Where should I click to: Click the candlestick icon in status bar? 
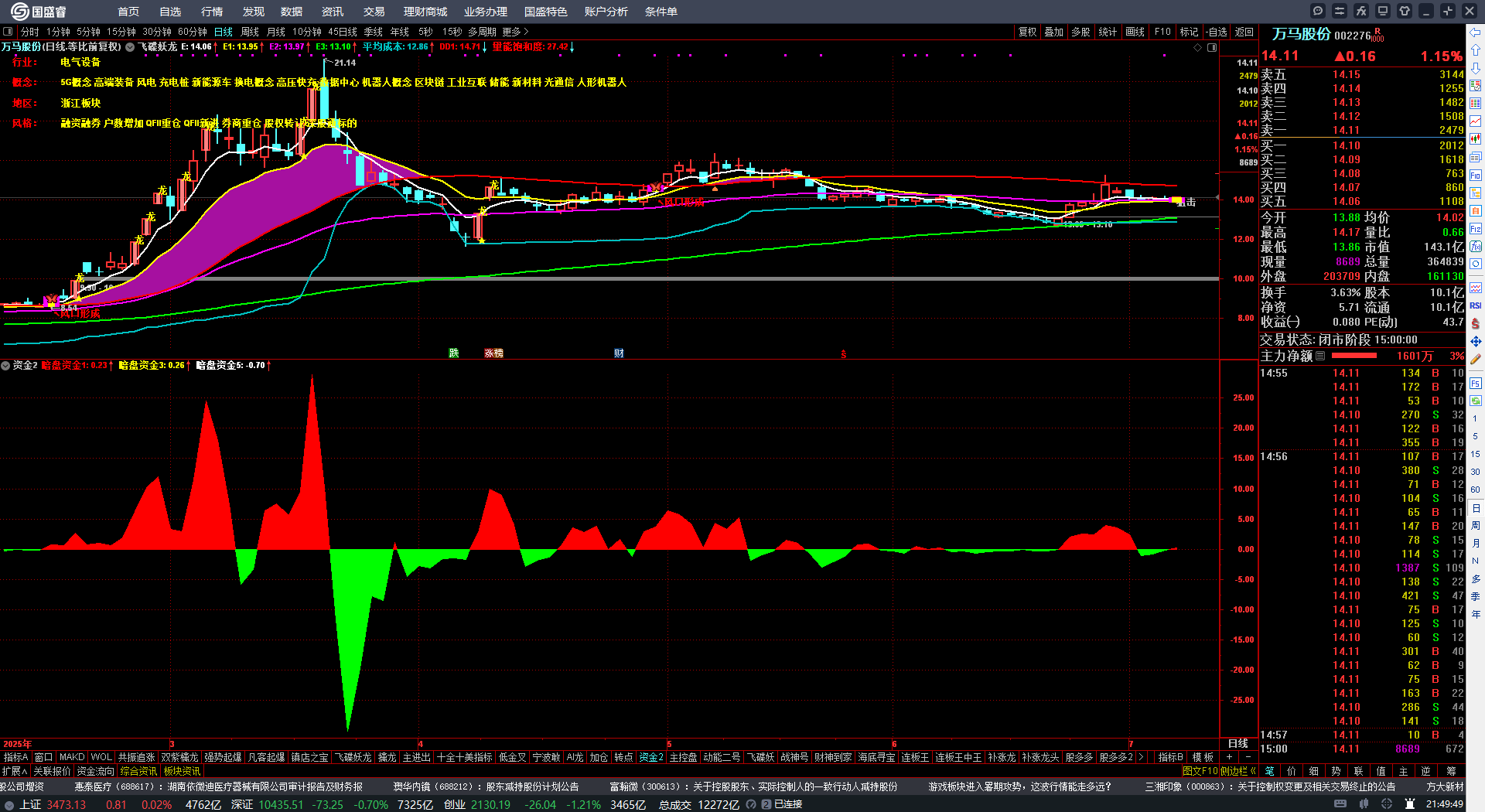coord(1364,804)
